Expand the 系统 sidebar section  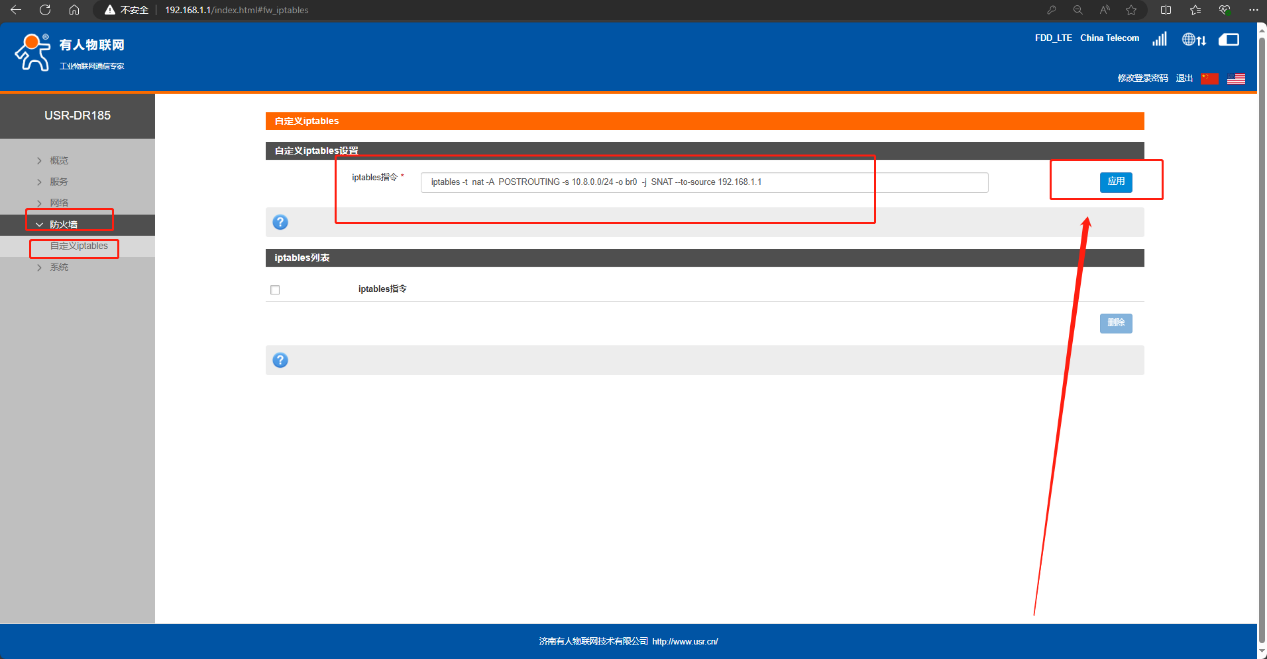(x=59, y=267)
